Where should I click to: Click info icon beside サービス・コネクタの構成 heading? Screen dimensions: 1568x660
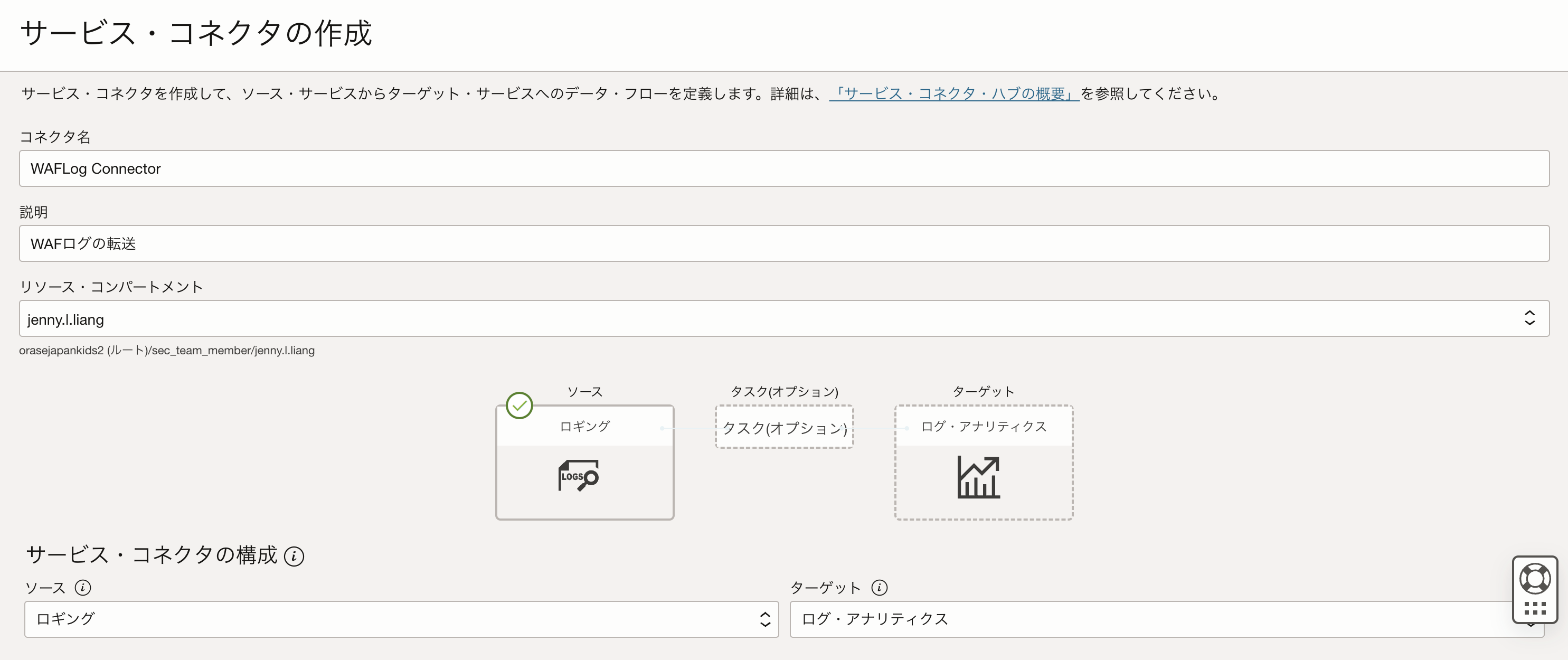[x=294, y=556]
